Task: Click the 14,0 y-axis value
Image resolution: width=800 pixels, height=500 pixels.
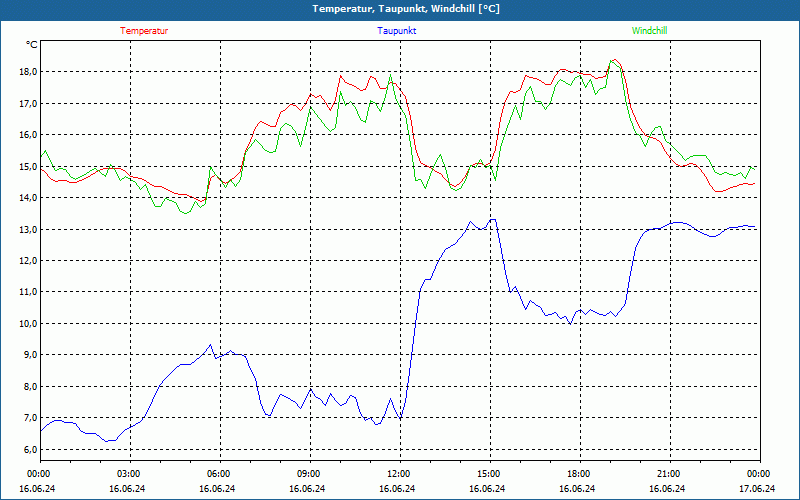Action: point(30,198)
